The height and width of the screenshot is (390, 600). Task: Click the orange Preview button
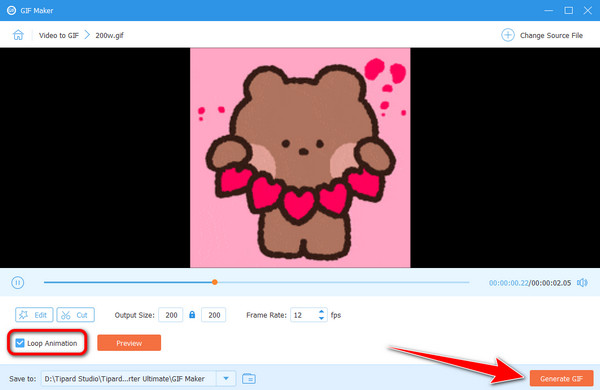(129, 343)
